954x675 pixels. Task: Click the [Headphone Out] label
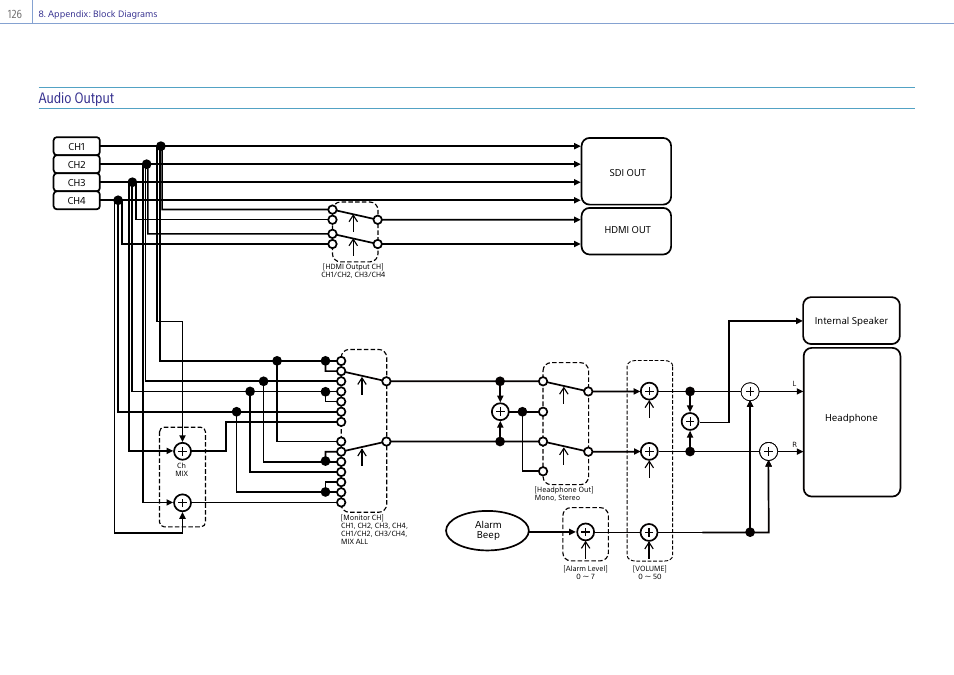tap(563, 489)
